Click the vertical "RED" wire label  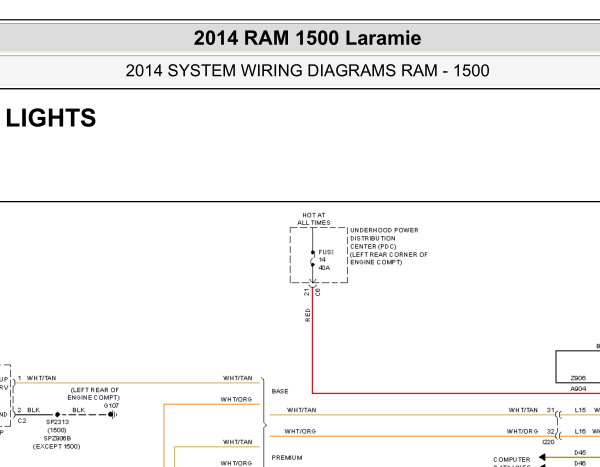click(308, 315)
